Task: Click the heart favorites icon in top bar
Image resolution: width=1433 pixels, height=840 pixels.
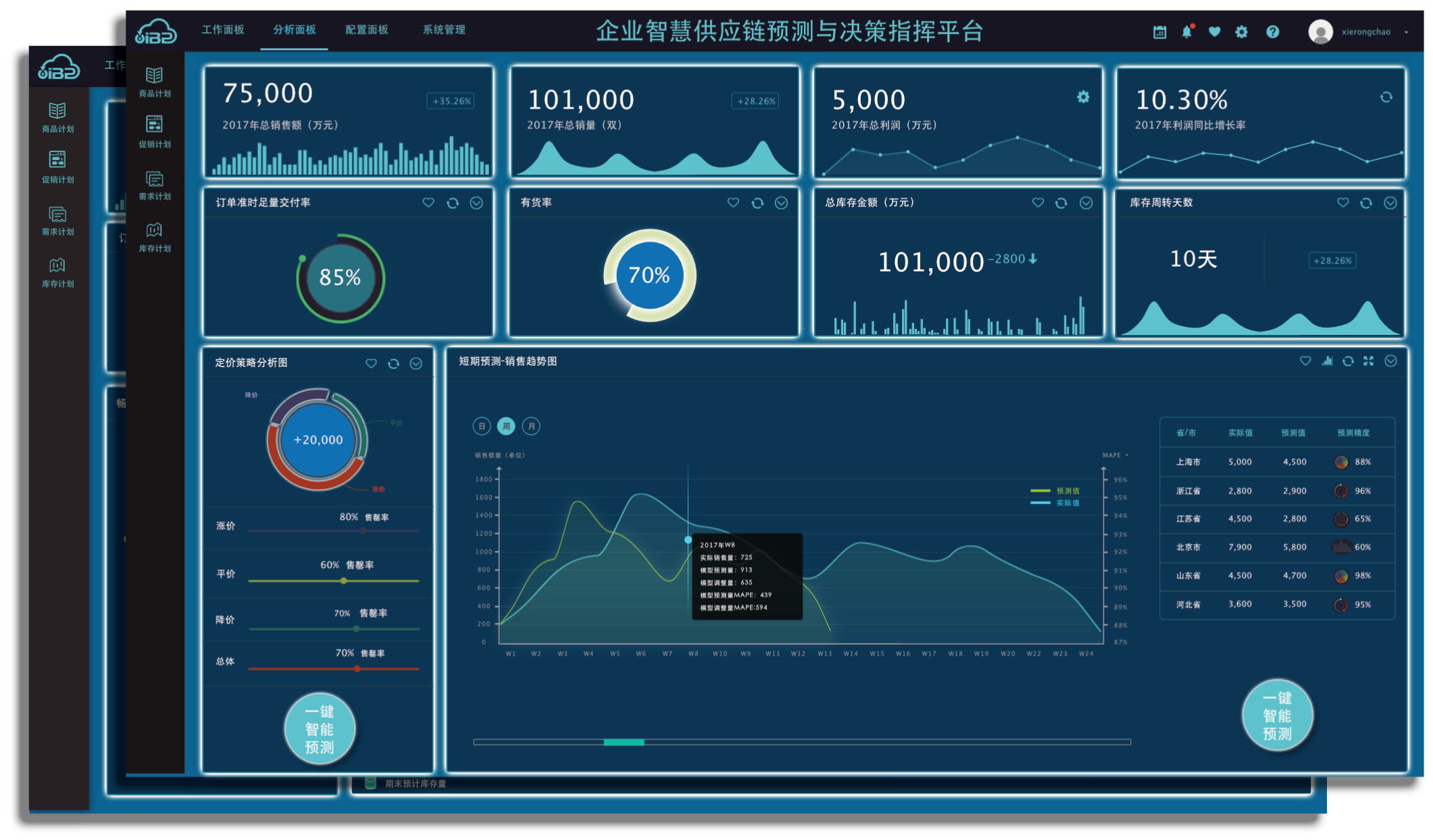Action: 1214,31
